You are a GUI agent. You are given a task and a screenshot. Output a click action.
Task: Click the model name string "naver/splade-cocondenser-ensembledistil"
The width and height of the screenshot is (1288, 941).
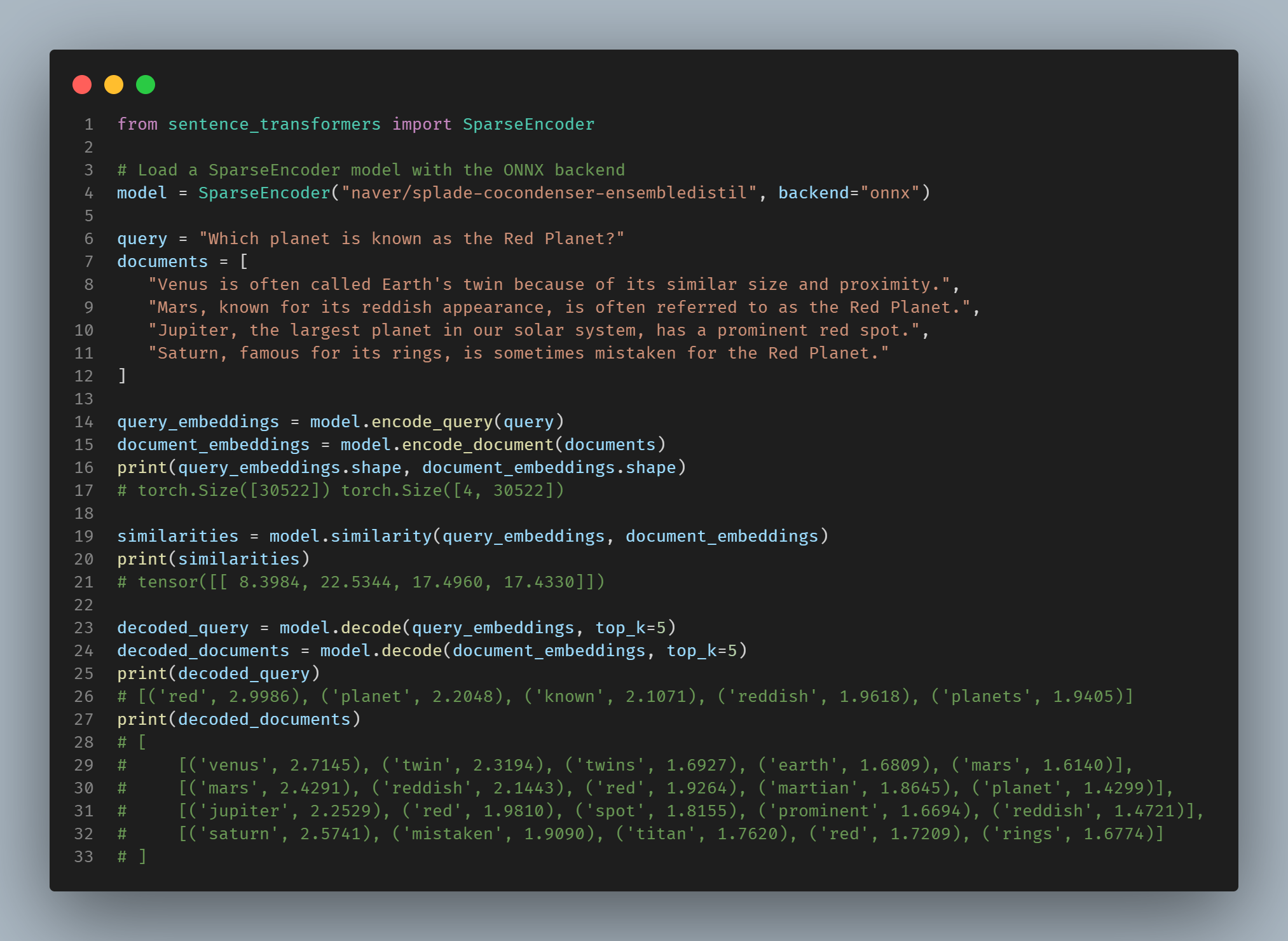click(549, 193)
